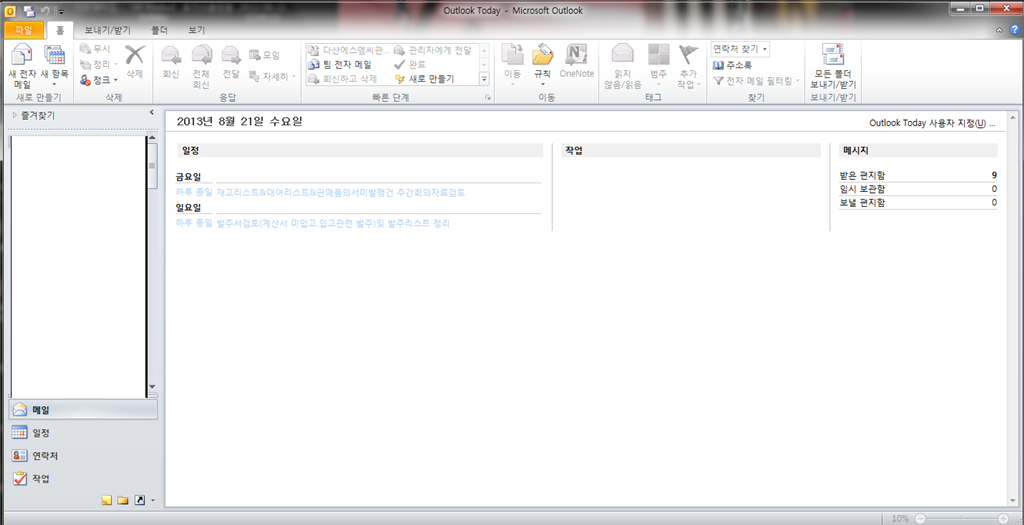The width and height of the screenshot is (1024, 525).
Task: Open the 자세히 more respond options
Action: pyautogui.click(x=272, y=76)
